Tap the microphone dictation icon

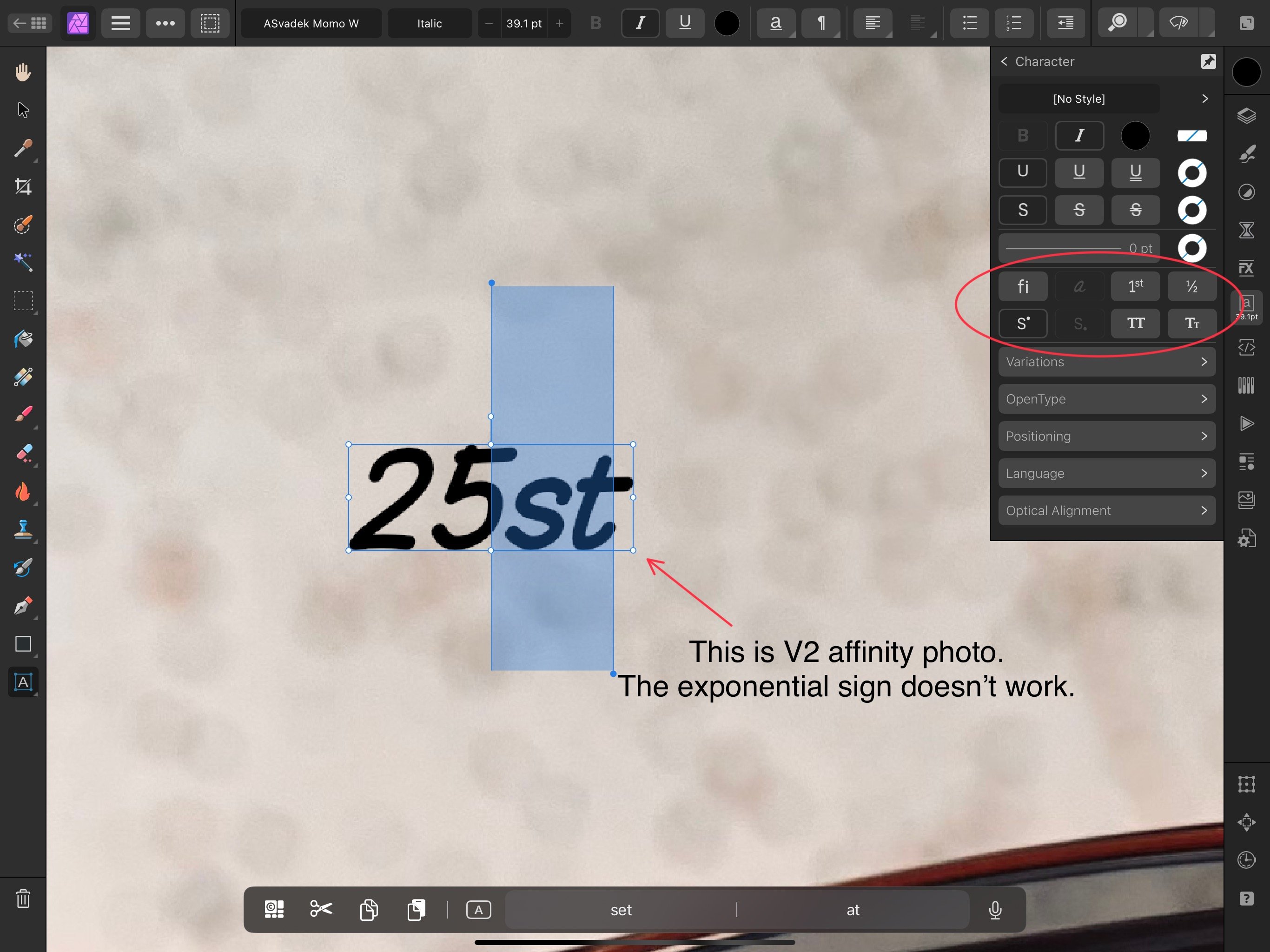pyautogui.click(x=995, y=910)
